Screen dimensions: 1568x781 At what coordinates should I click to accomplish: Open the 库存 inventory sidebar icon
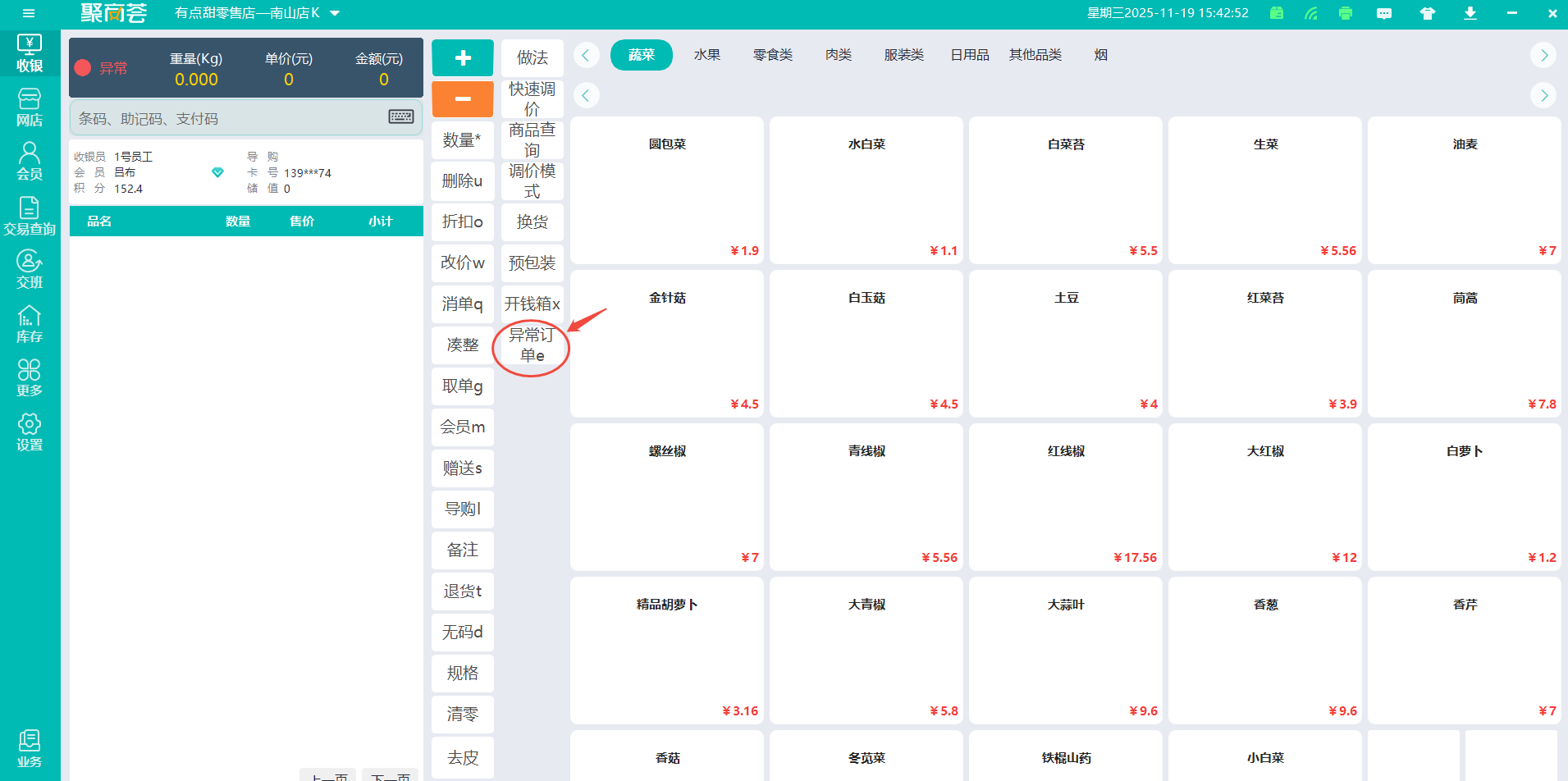point(30,325)
